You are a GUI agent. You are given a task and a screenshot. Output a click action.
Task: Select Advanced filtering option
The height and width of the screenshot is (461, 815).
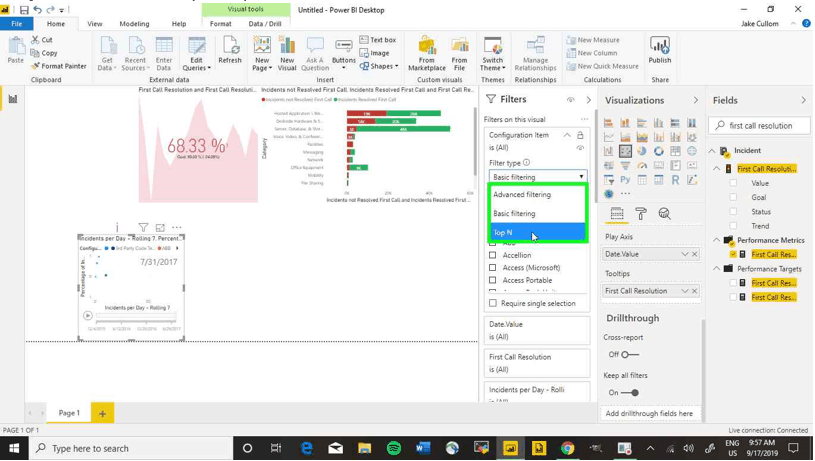[x=538, y=194]
